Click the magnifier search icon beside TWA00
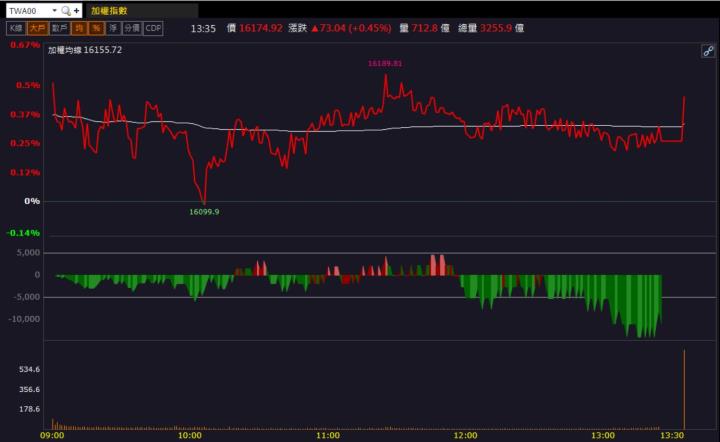This screenshot has width=720, height=442. (x=66, y=11)
